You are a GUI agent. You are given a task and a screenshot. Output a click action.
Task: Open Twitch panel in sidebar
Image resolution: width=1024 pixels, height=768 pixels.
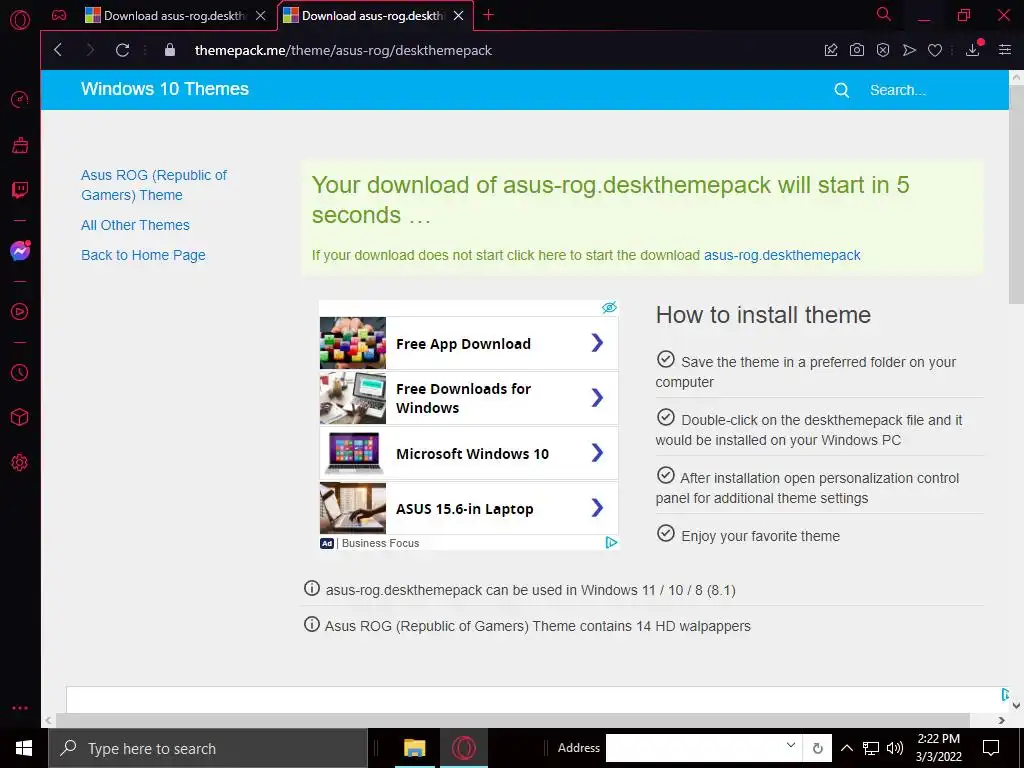point(20,190)
